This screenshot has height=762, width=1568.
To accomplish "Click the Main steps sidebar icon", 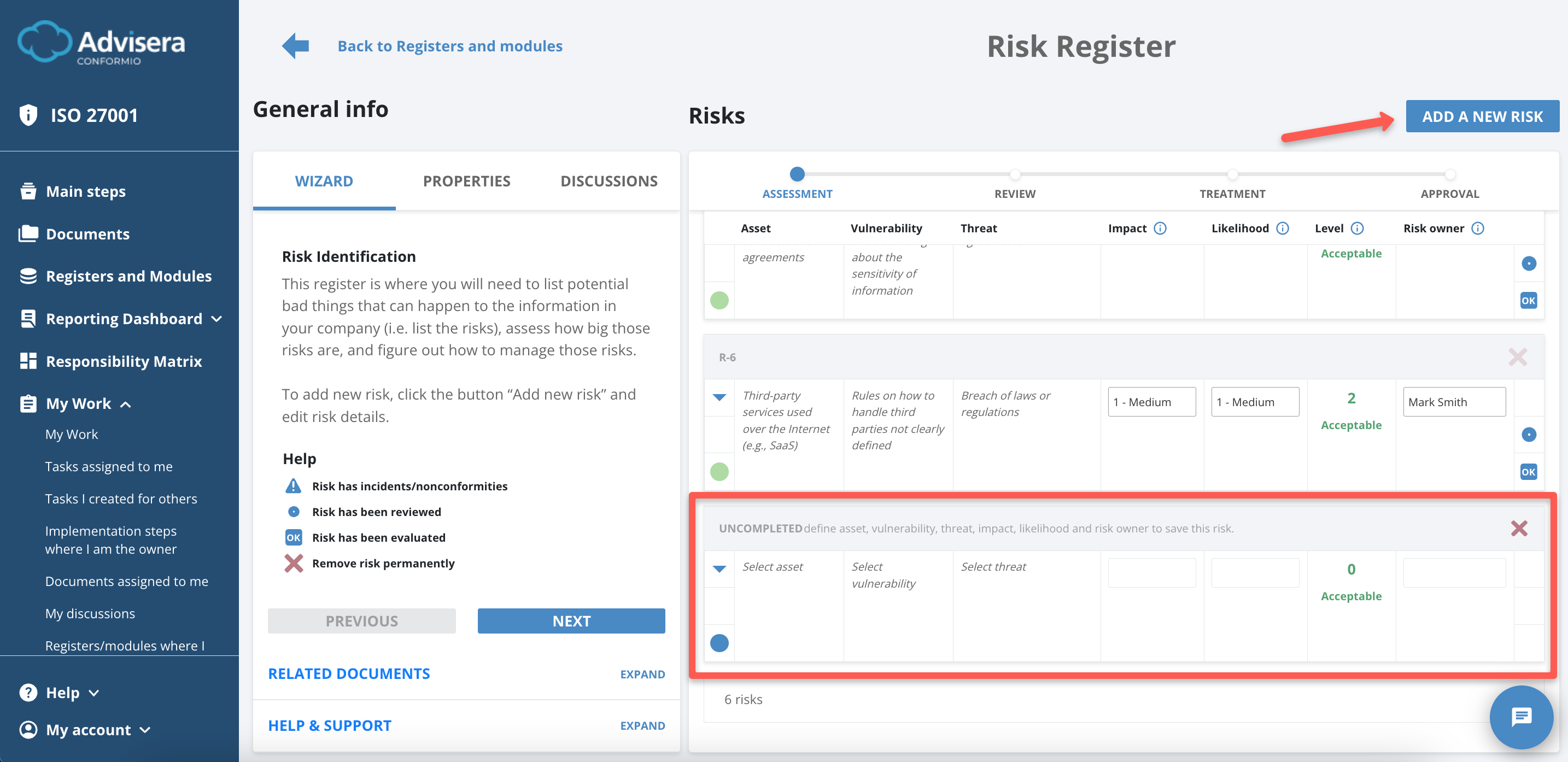I will (28, 190).
